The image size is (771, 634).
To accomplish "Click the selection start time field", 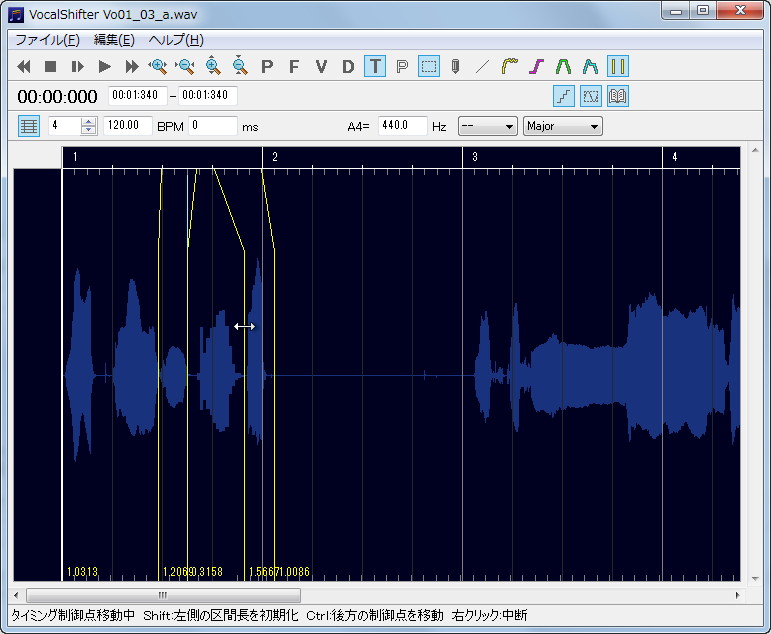I will [138, 95].
